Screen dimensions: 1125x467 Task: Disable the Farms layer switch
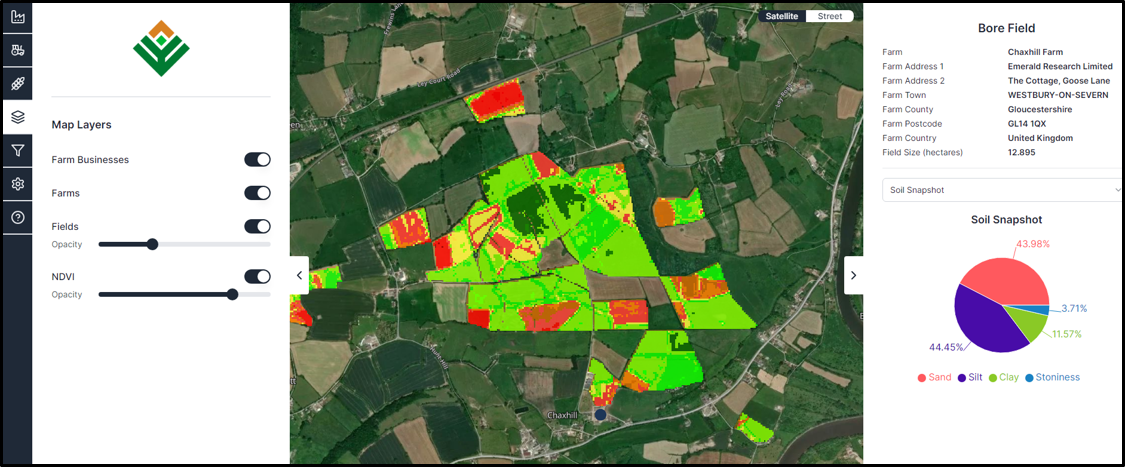tap(257, 193)
